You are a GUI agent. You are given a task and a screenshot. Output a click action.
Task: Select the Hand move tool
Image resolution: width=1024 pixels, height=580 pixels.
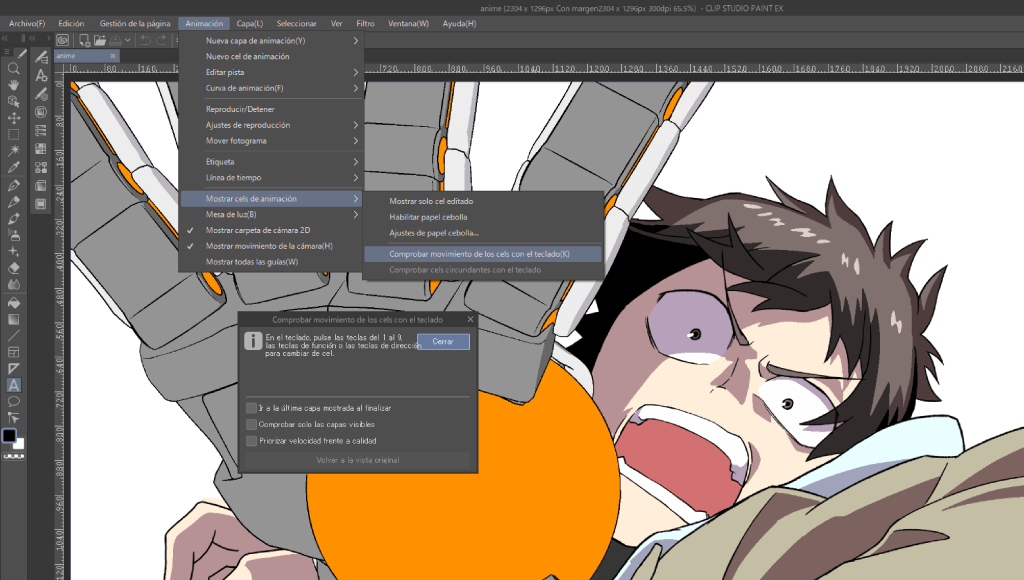[14, 85]
